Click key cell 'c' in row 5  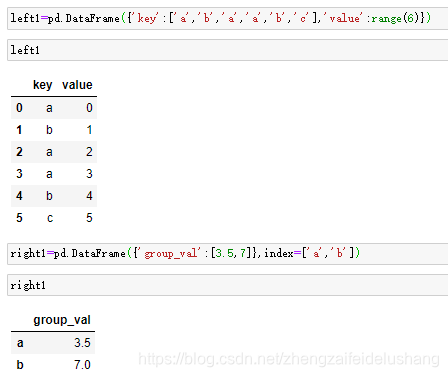[x=50, y=218]
